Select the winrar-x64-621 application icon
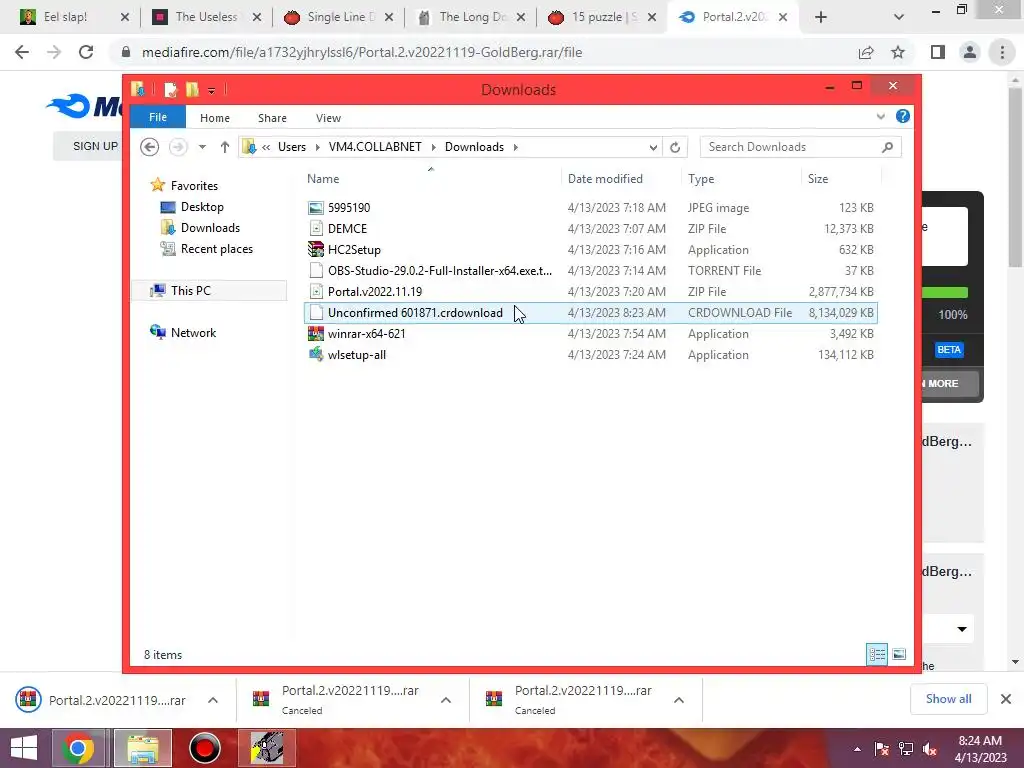Viewport: 1024px width, 768px height. tap(316, 334)
